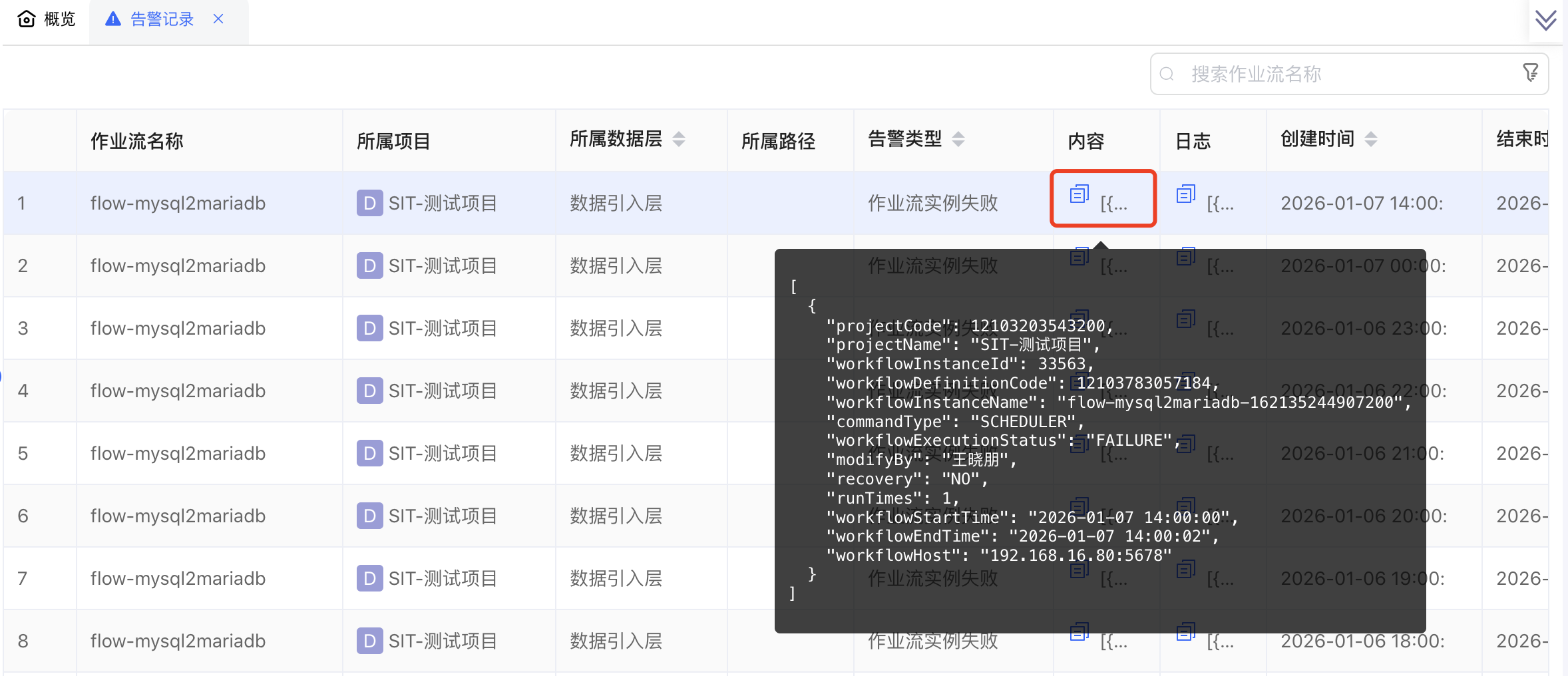Sort by 所属数据层 column

(x=679, y=139)
